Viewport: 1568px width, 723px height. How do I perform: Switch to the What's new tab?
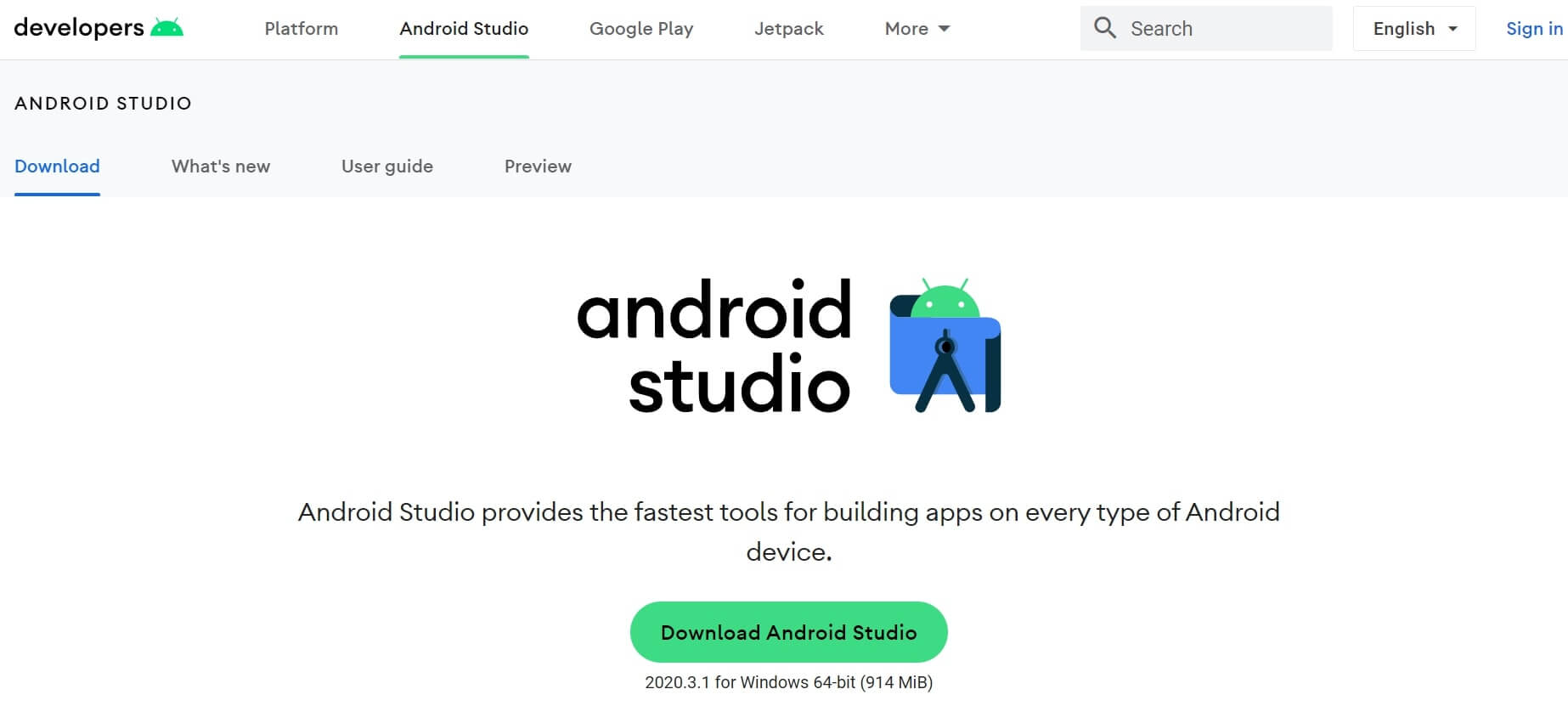221,167
